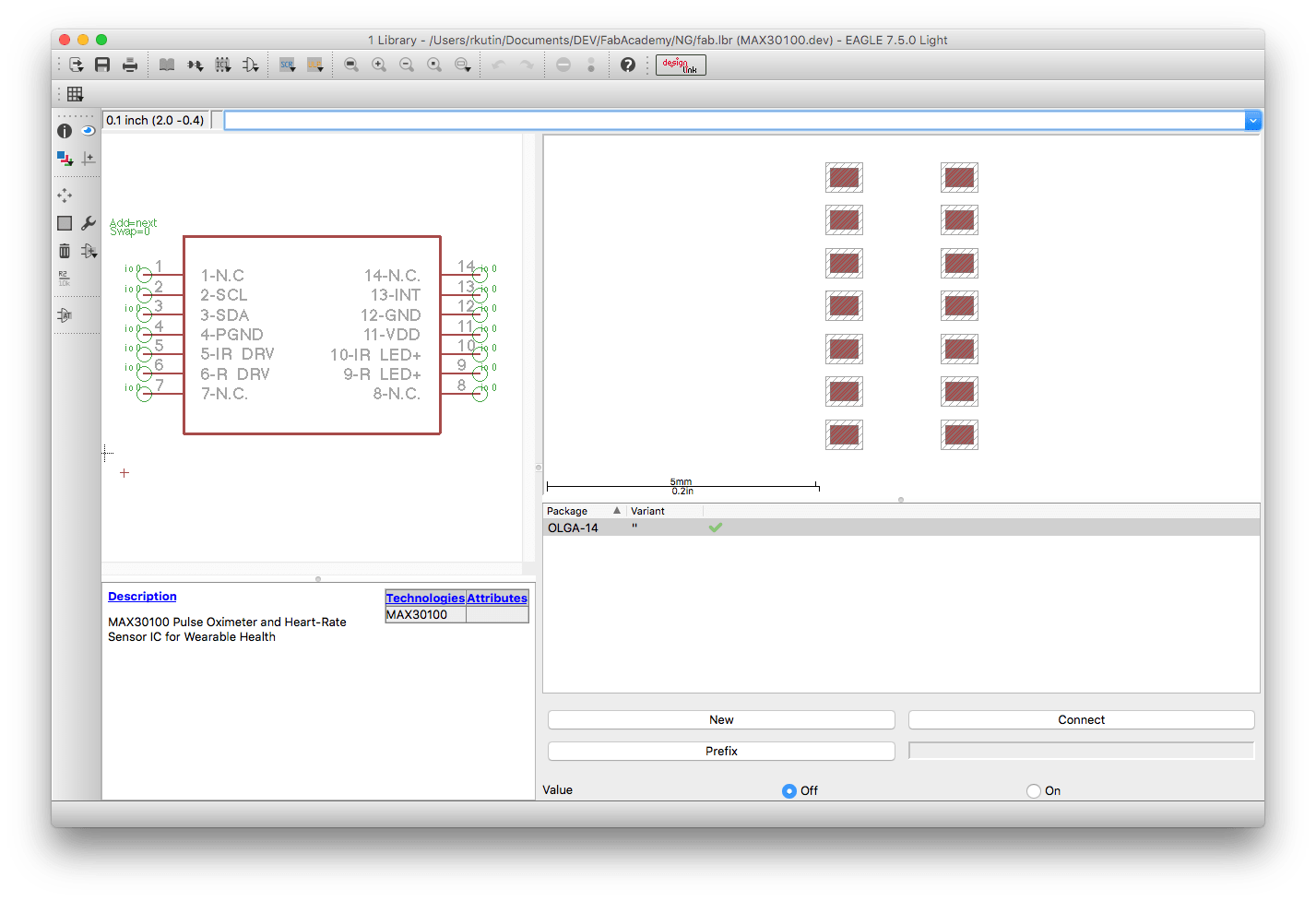Select the Add gate tool

(x=89, y=251)
